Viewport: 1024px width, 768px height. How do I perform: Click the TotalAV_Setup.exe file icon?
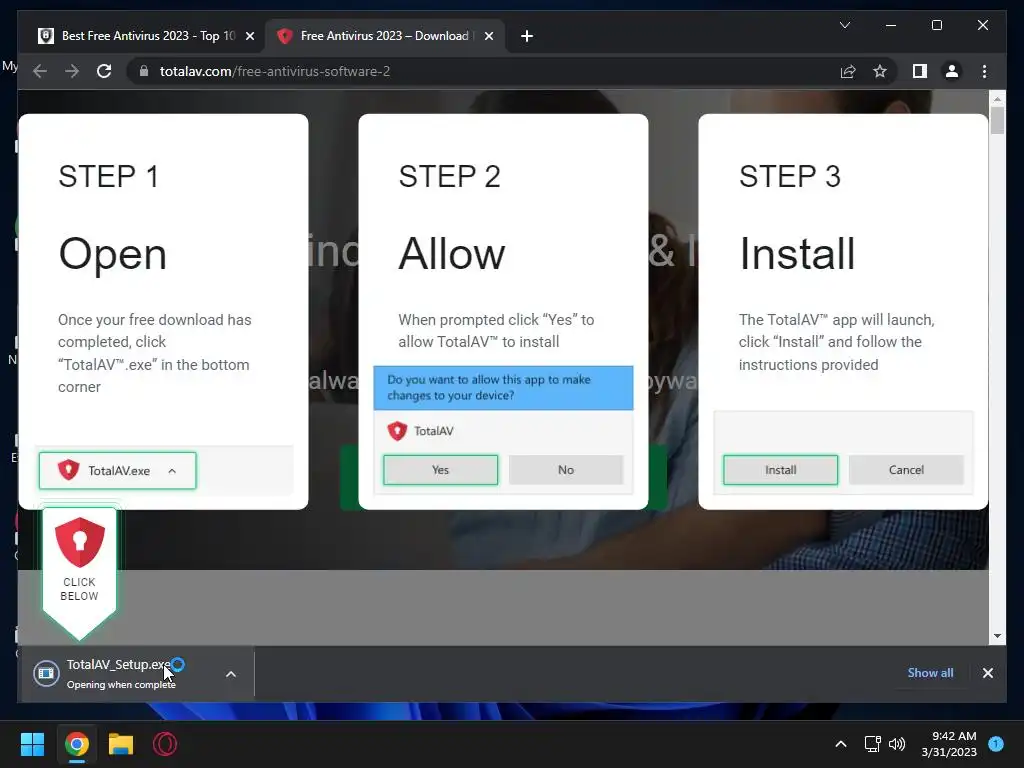coord(46,673)
